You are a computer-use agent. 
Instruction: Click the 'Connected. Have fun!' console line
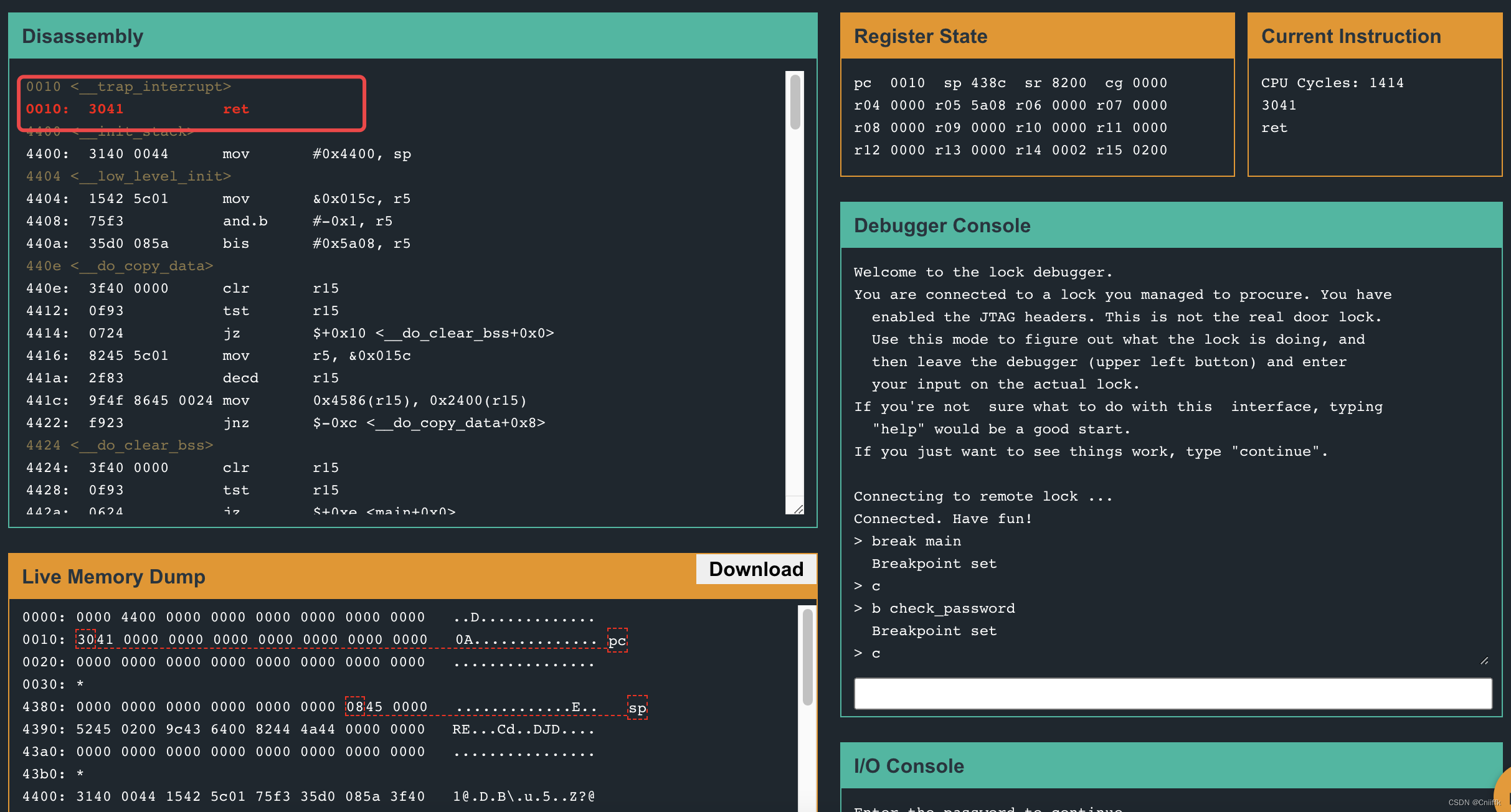coord(943,519)
